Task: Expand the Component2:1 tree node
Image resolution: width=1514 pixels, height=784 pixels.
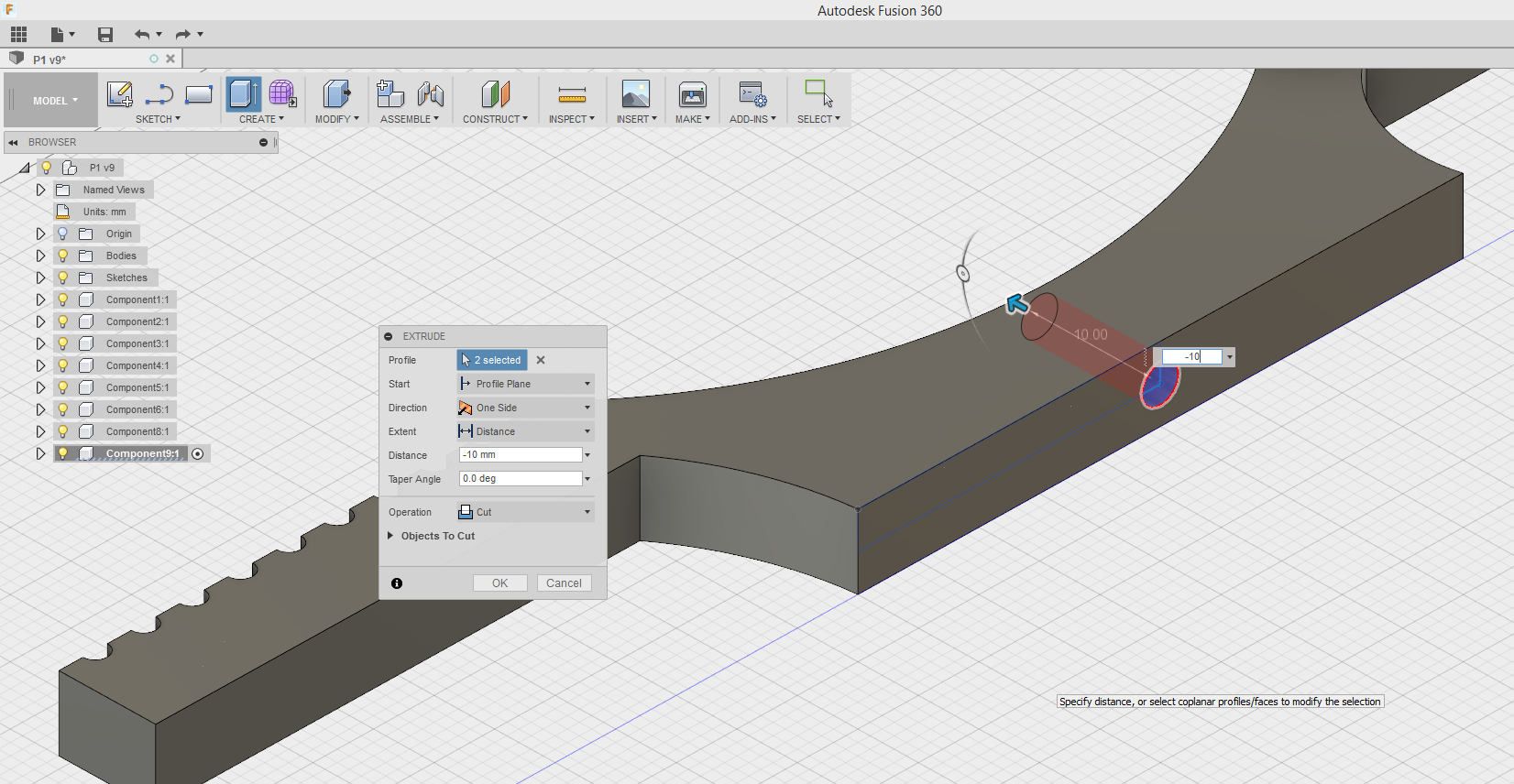Action: 40,321
